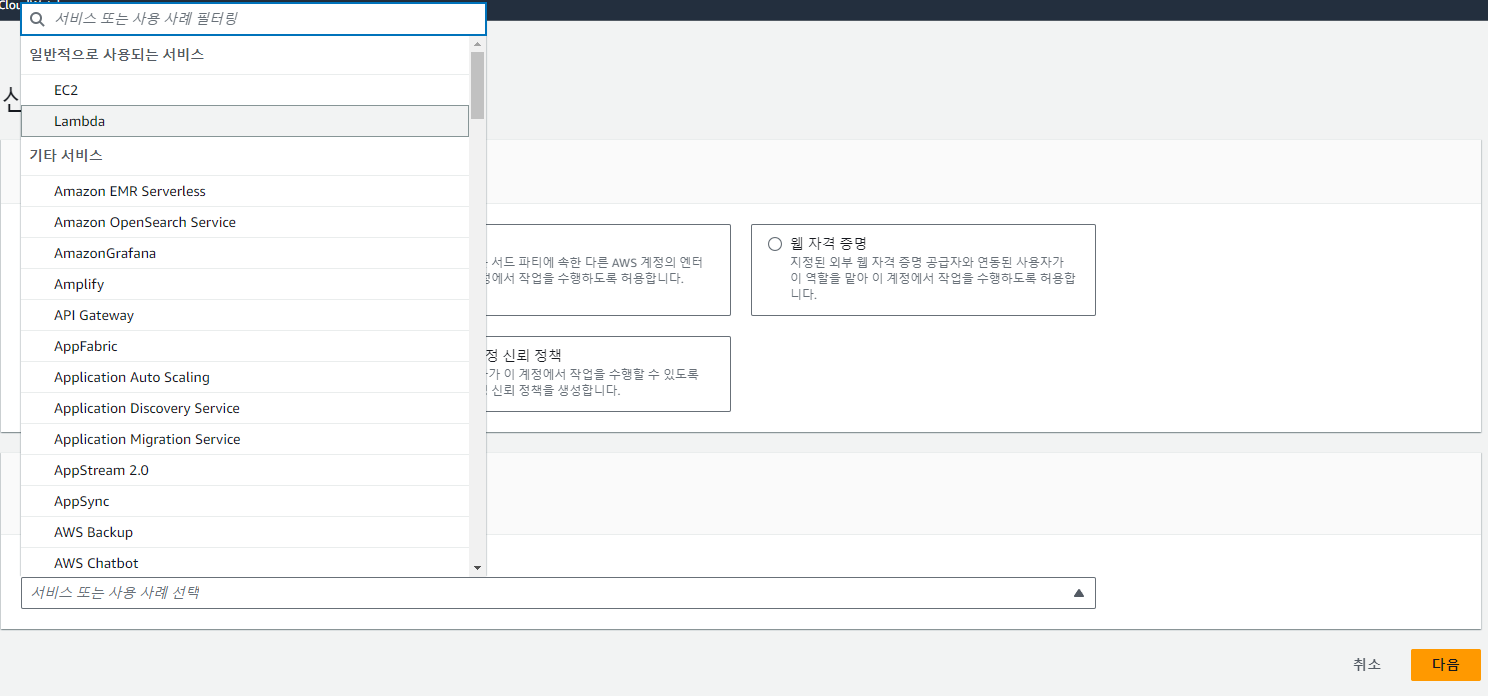Click the 다음 next button
The image size is (1488, 696).
1446,665
